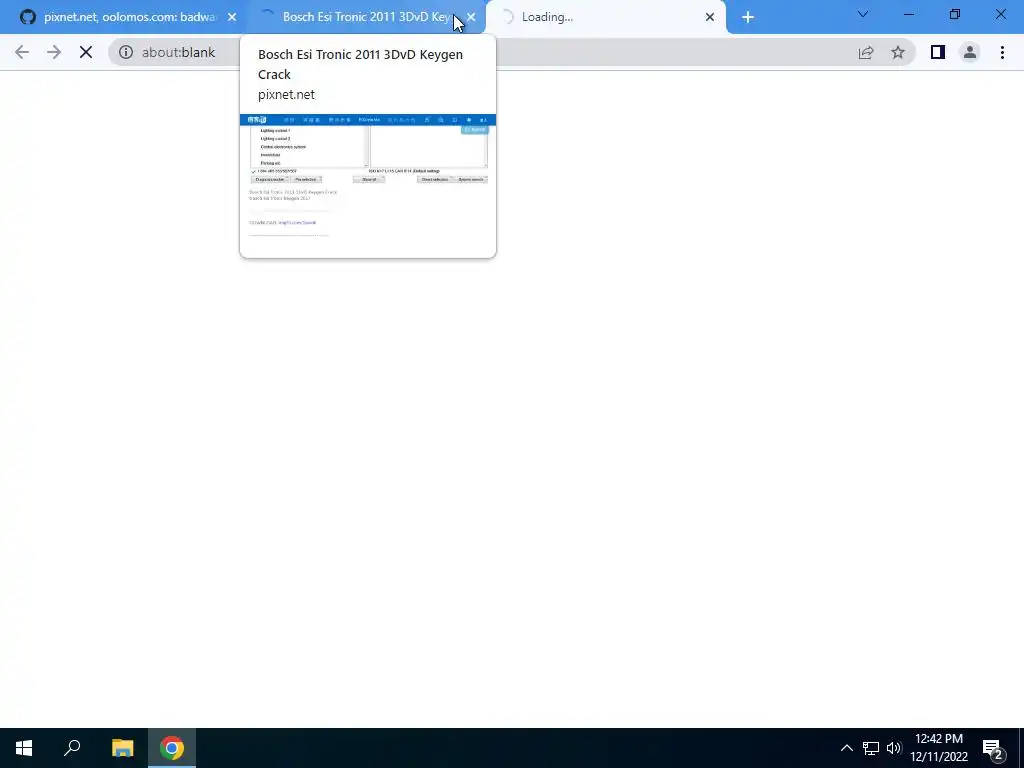Open the volume control
Screen dimensions: 1024x768
894,748
